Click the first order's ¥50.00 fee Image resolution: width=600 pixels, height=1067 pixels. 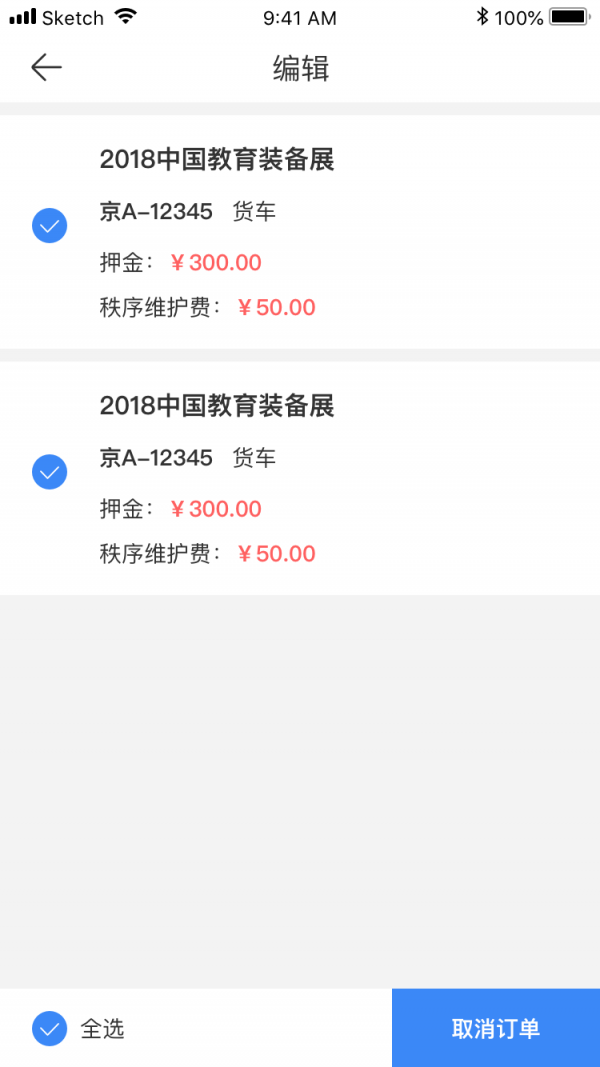click(x=276, y=307)
